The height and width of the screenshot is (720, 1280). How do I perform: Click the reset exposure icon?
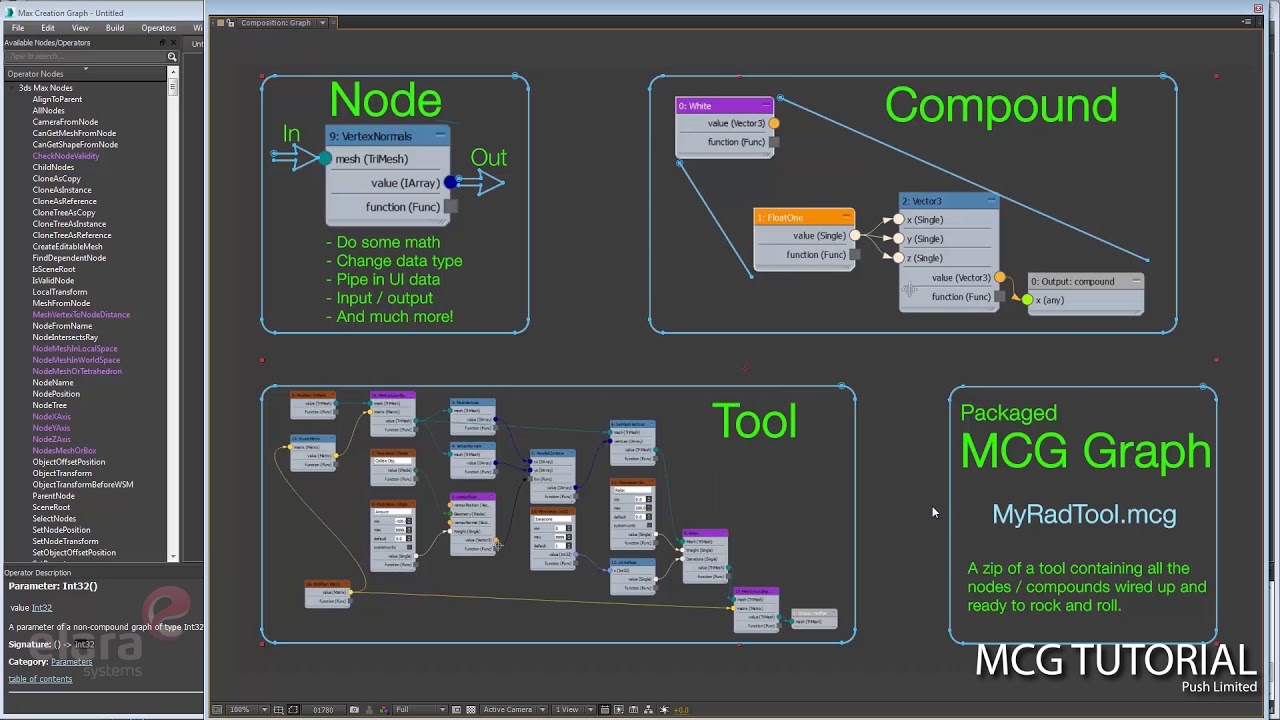(x=664, y=710)
